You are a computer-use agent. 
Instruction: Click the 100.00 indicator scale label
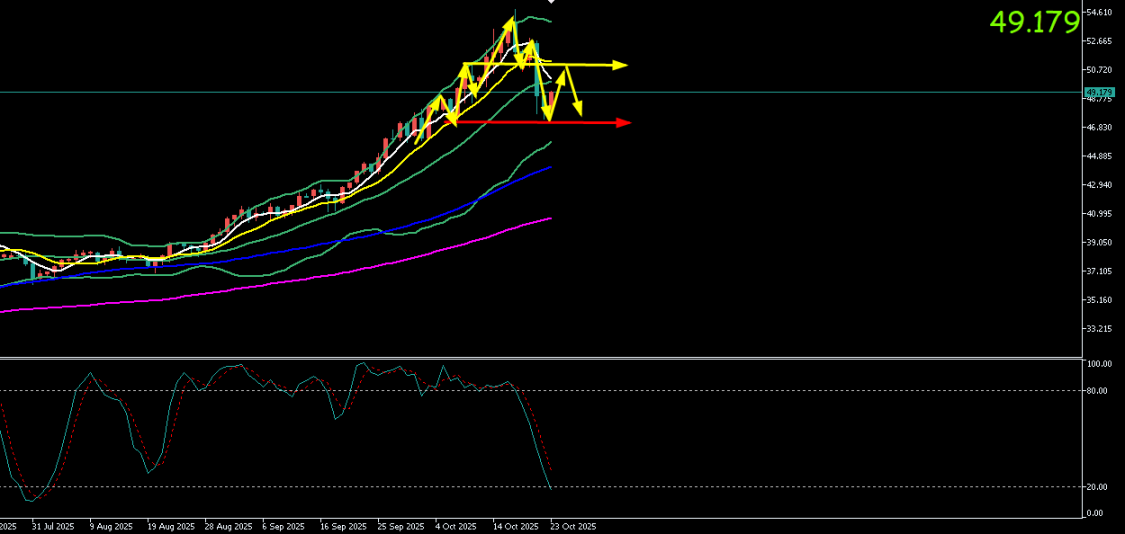click(x=1098, y=364)
